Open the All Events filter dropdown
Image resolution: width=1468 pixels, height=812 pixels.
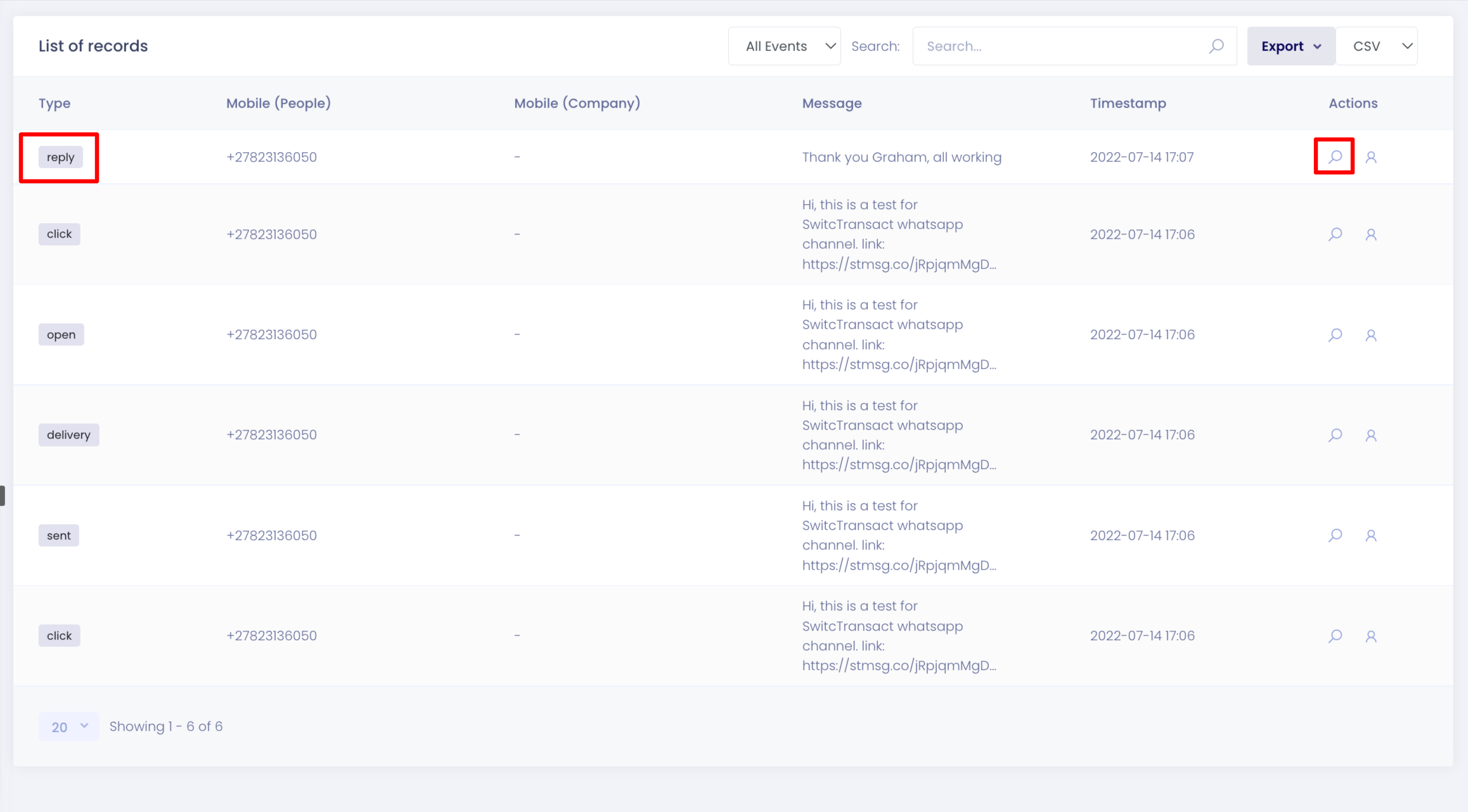coord(784,46)
